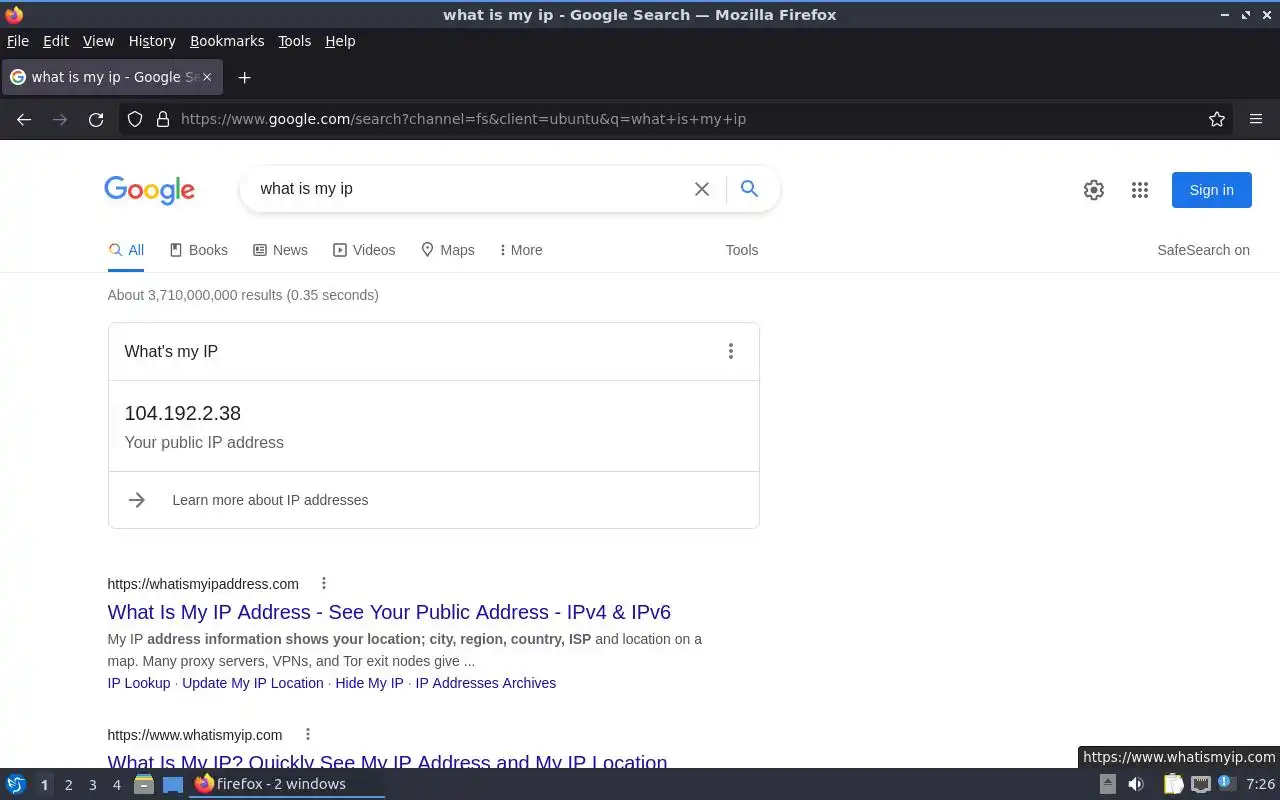Open the File menu
Image resolution: width=1280 pixels, height=800 pixels.
pyautogui.click(x=18, y=41)
